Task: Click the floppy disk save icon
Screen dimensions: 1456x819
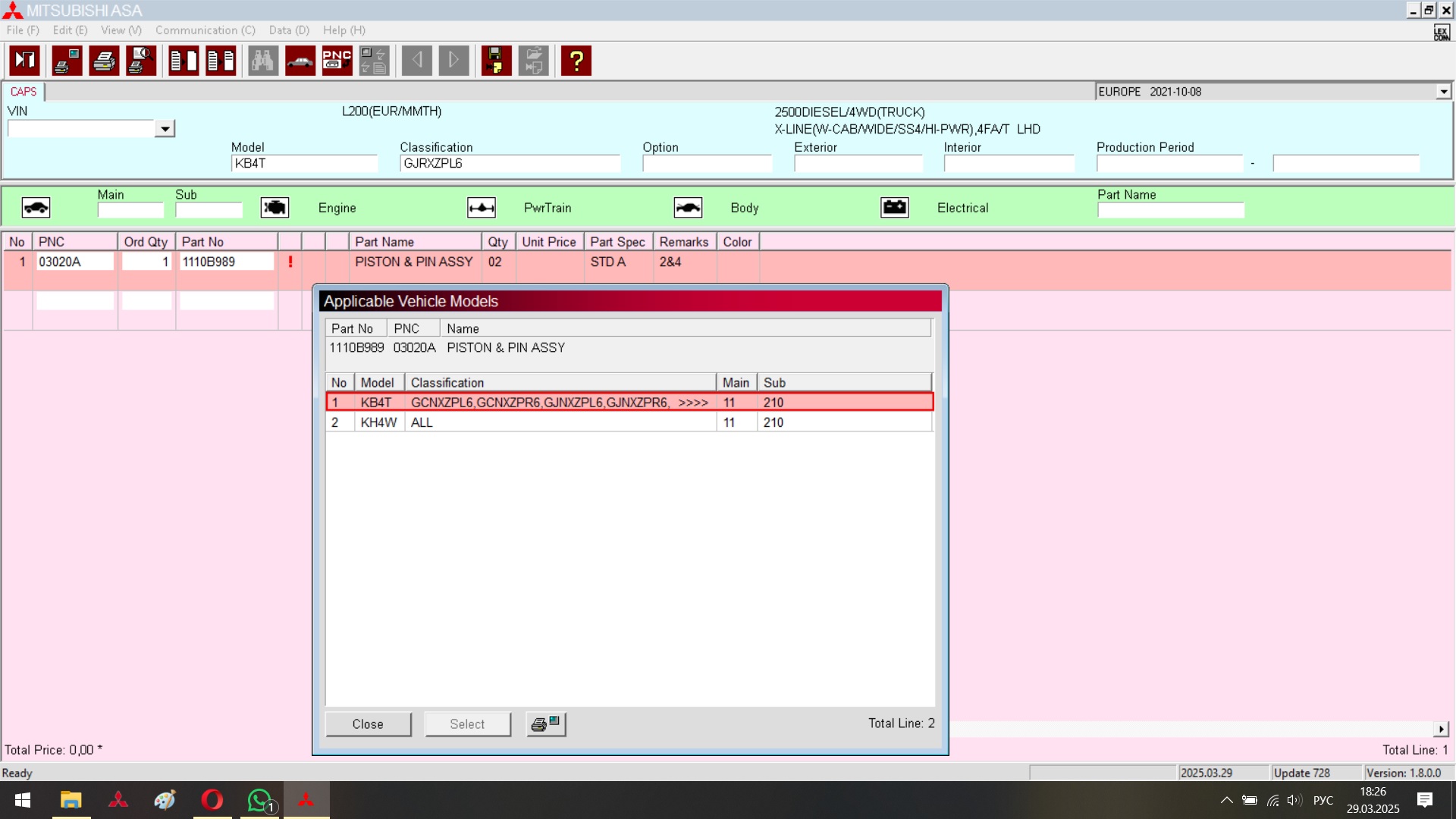Action: pos(496,61)
